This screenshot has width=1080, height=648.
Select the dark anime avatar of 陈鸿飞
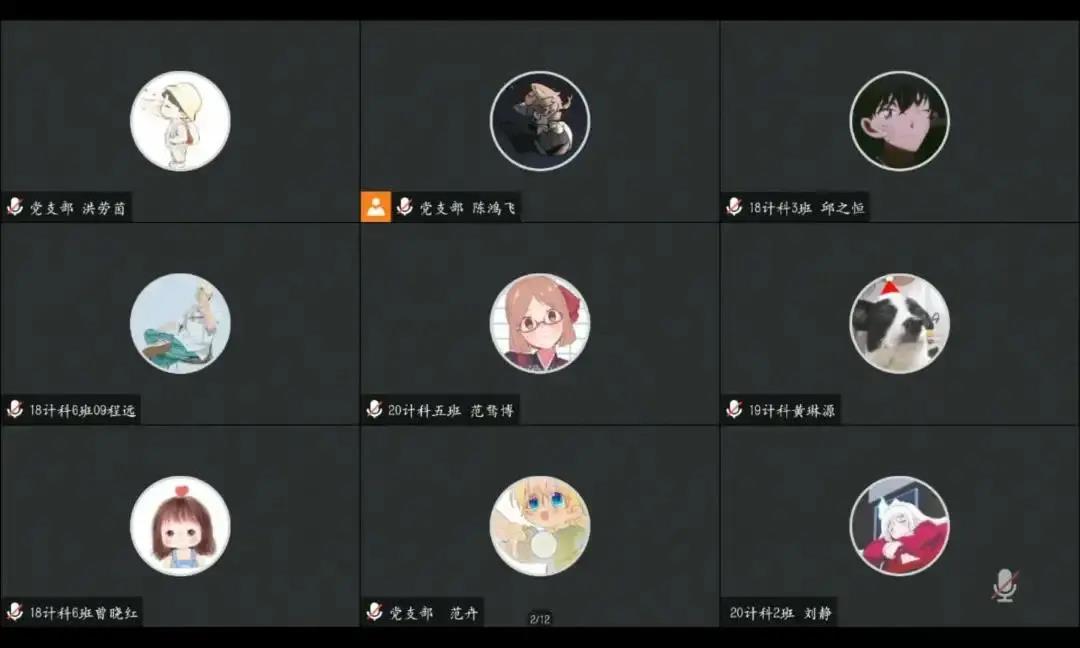tap(540, 121)
